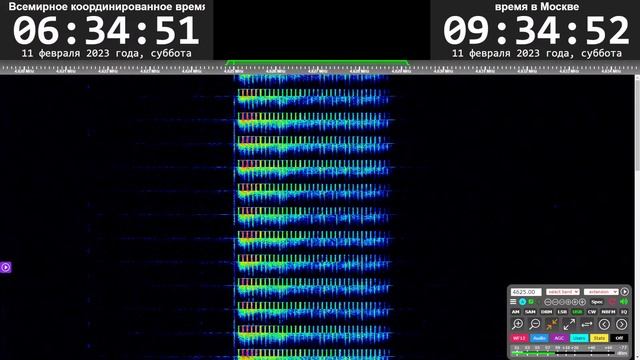Select LSB demodulation mode
This screenshot has height=360, width=640.
562,312
